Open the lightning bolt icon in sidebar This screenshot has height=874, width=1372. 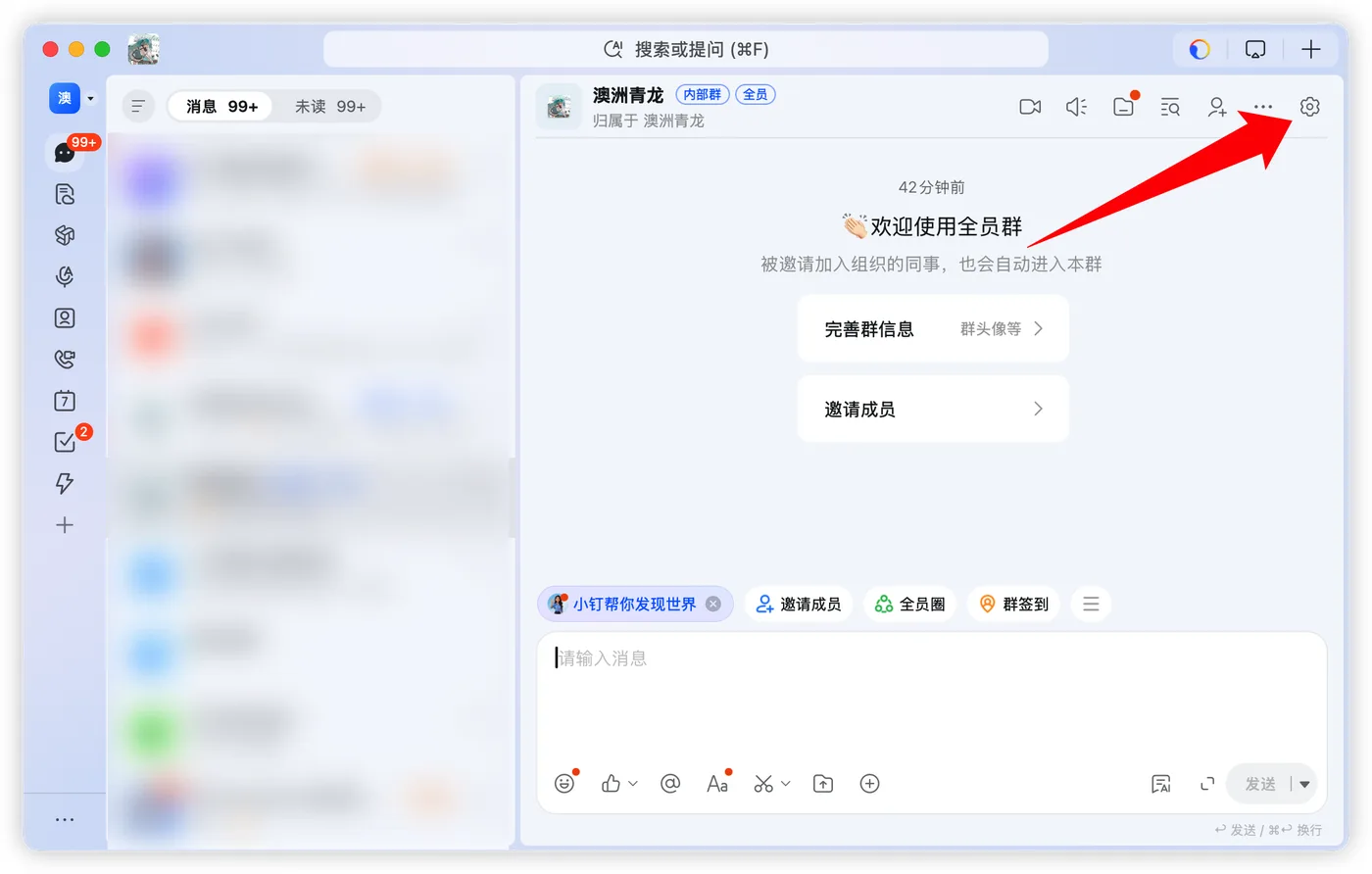pyautogui.click(x=65, y=483)
